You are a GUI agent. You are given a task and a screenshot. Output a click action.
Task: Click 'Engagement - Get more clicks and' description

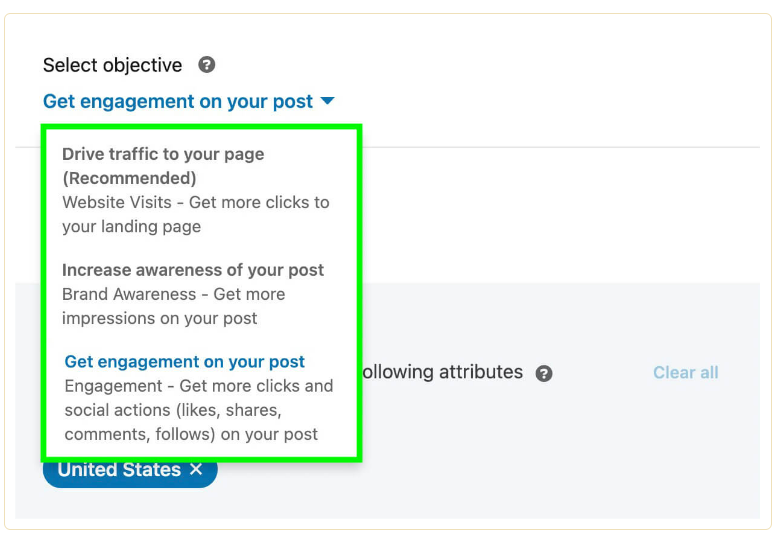tap(198, 386)
